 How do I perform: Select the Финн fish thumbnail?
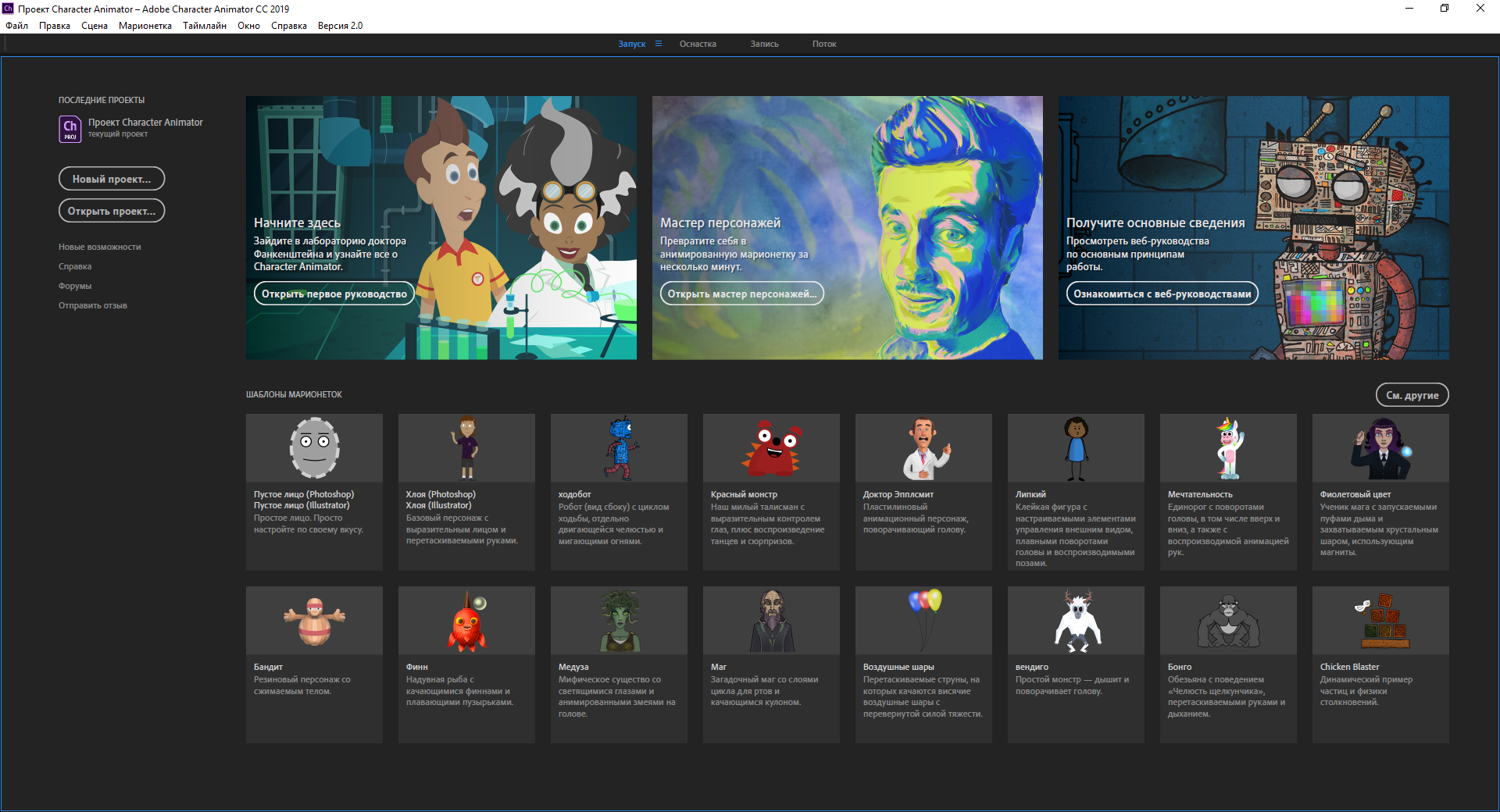(466, 621)
